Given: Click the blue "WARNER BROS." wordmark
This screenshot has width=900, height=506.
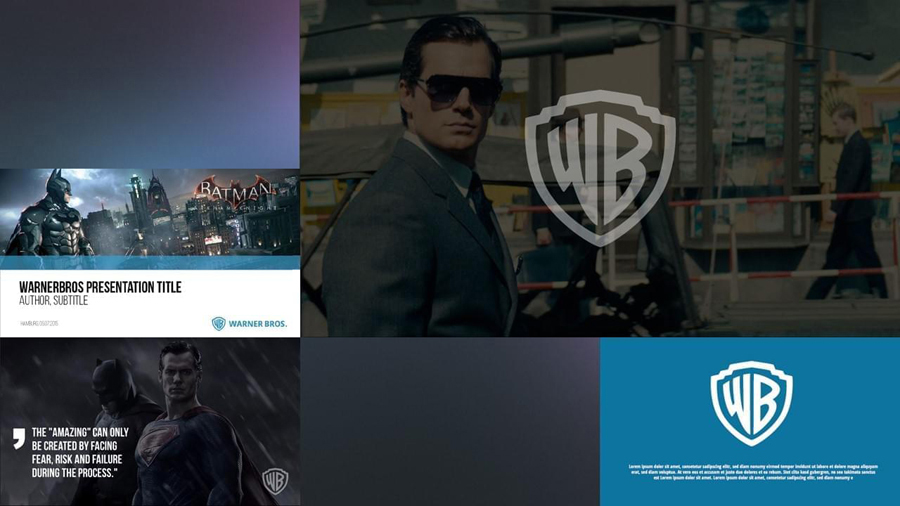Looking at the screenshot, I should point(258,324).
